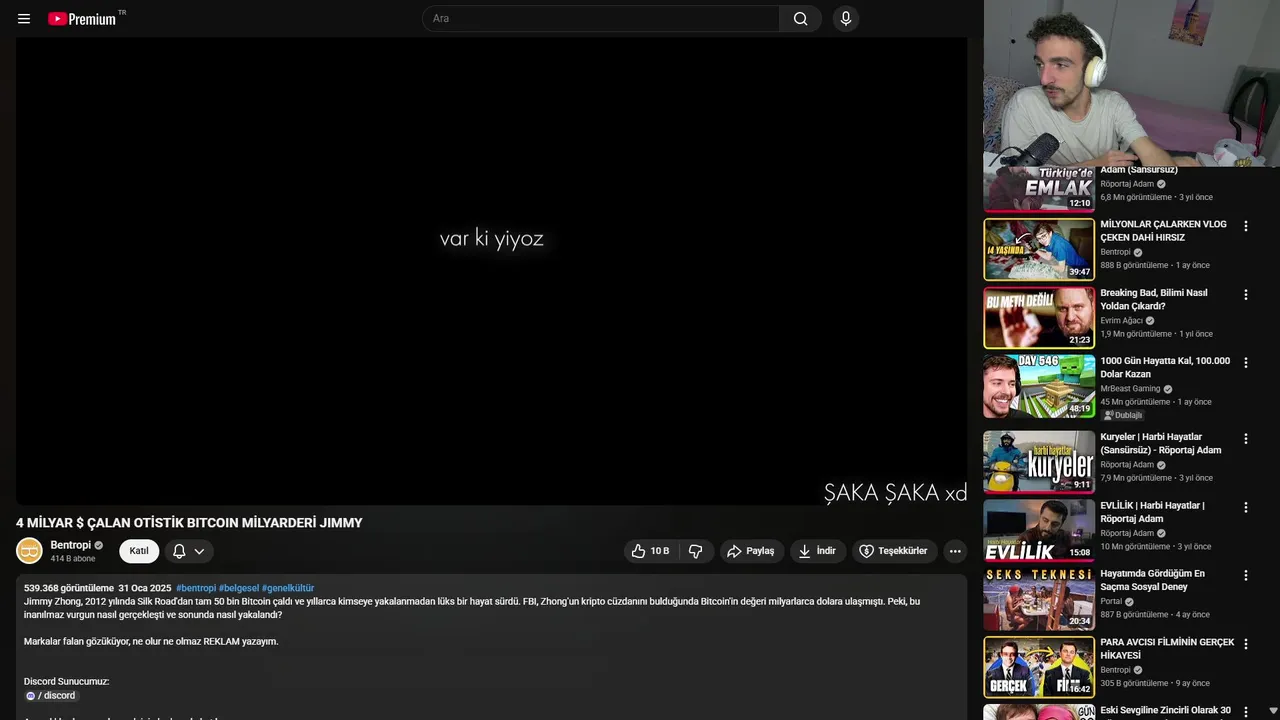Image resolution: width=1280 pixels, height=720 pixels.
Task: Click the Dublajlı badge on MrBeast video
Action: pyautogui.click(x=1122, y=415)
